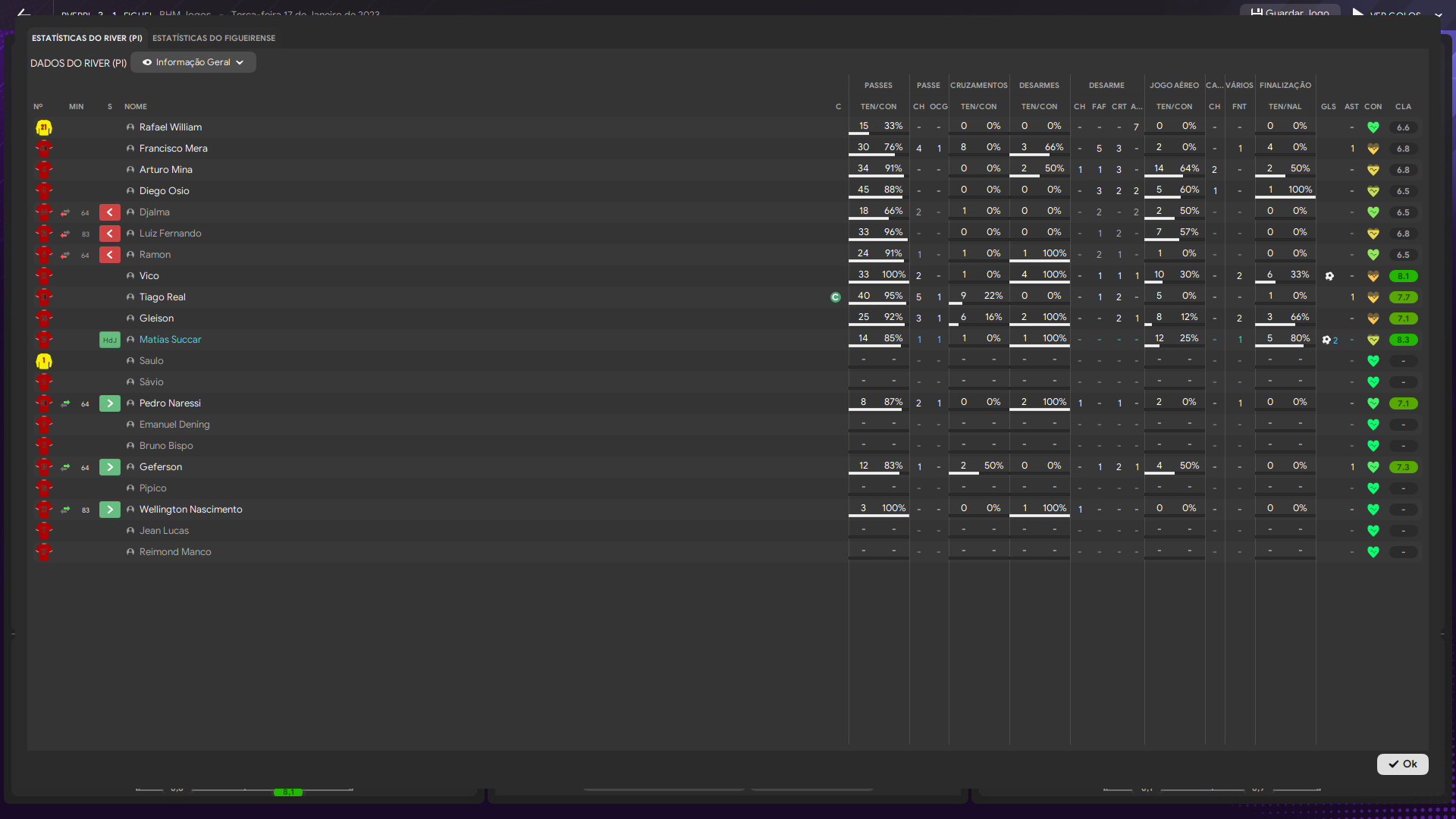Click condition heart icon for Reimond Manco
This screenshot has height=819, width=1456.
click(x=1373, y=552)
